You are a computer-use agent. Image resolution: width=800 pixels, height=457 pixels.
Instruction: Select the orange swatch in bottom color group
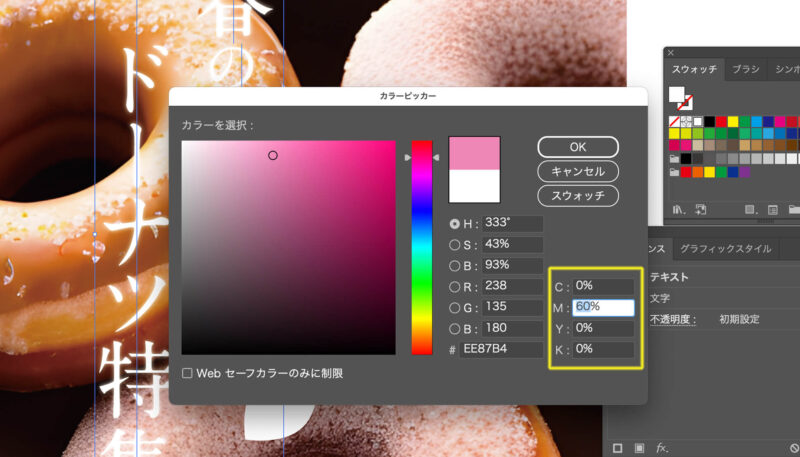coord(698,172)
